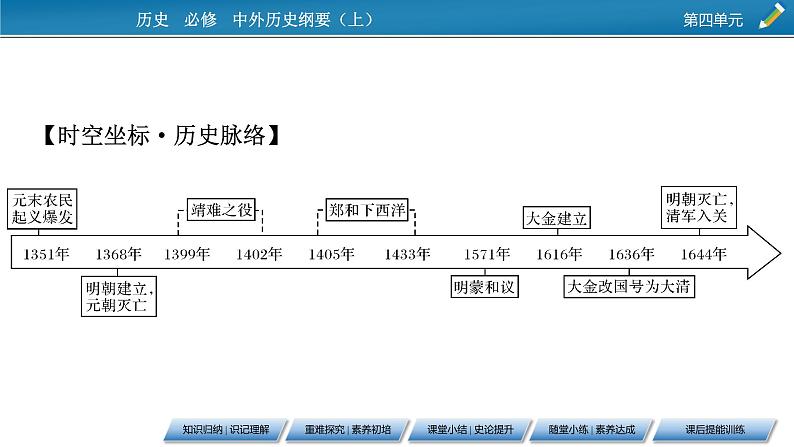Viewport: 794px width, 447px height.
Task: Open 随堂小练 | 素养达成 exercises
Action: point(588,428)
